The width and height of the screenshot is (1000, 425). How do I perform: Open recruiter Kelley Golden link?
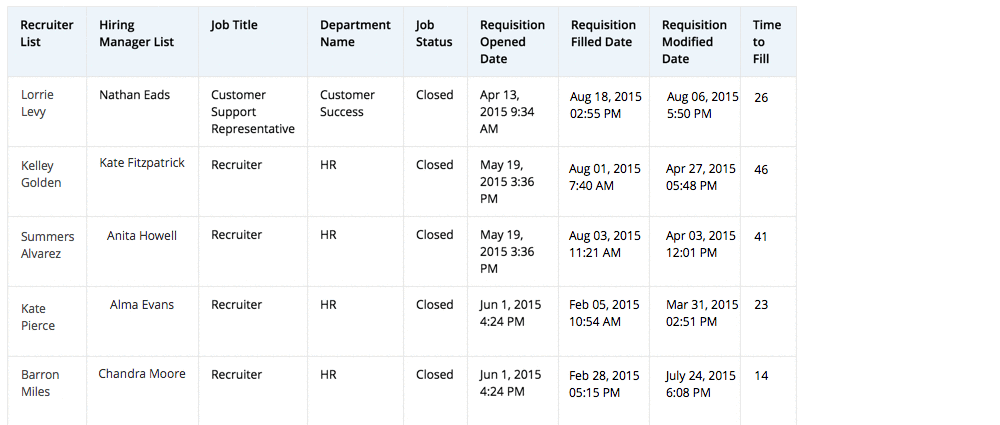click(x=41, y=174)
